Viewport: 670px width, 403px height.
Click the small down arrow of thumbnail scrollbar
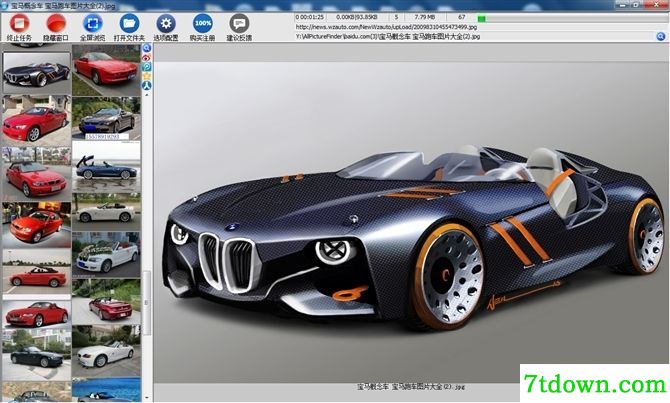[147, 397]
